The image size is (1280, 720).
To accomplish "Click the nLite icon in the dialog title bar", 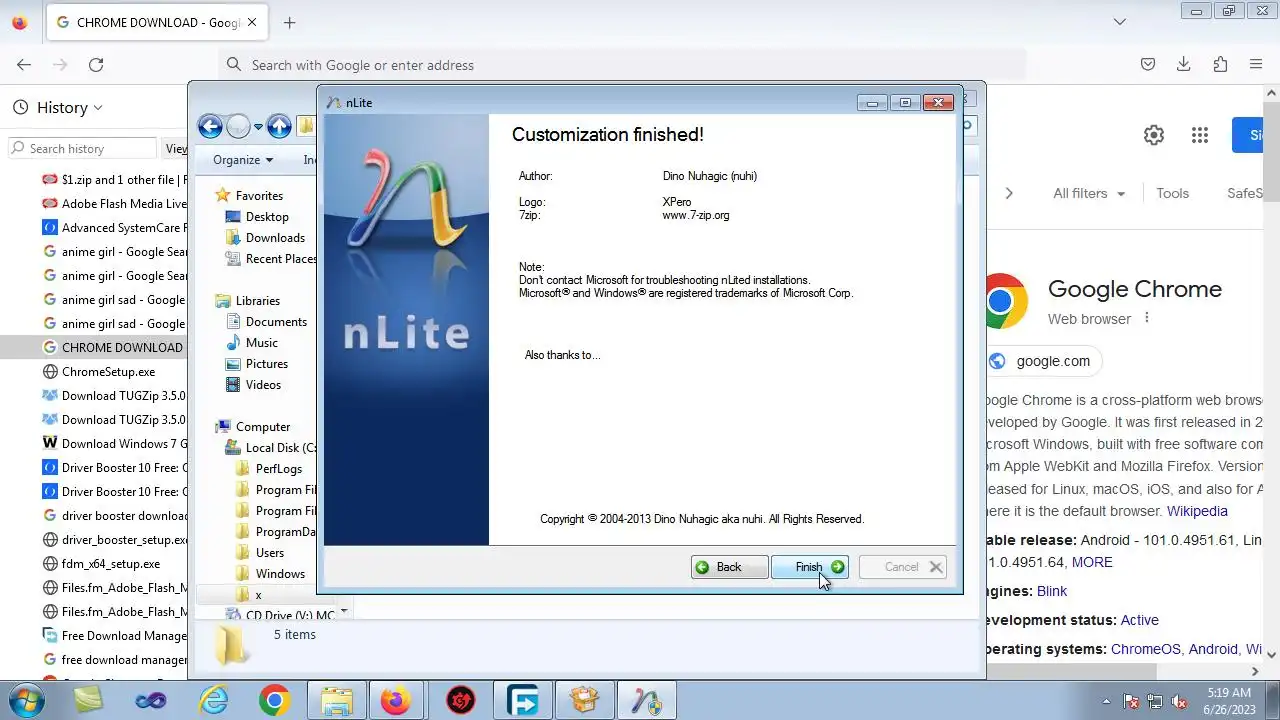I will (334, 103).
